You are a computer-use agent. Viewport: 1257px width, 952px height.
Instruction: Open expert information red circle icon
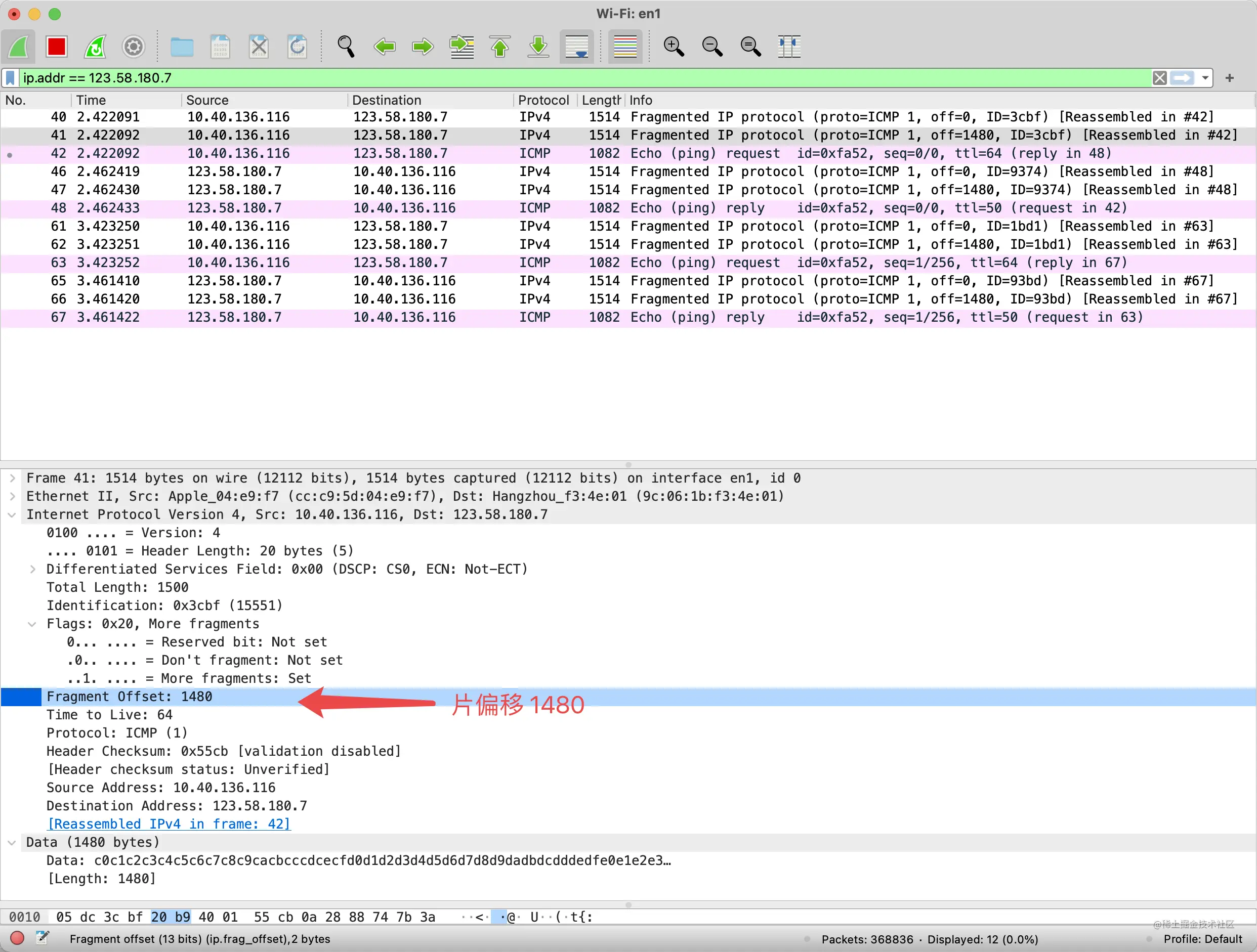[17, 938]
